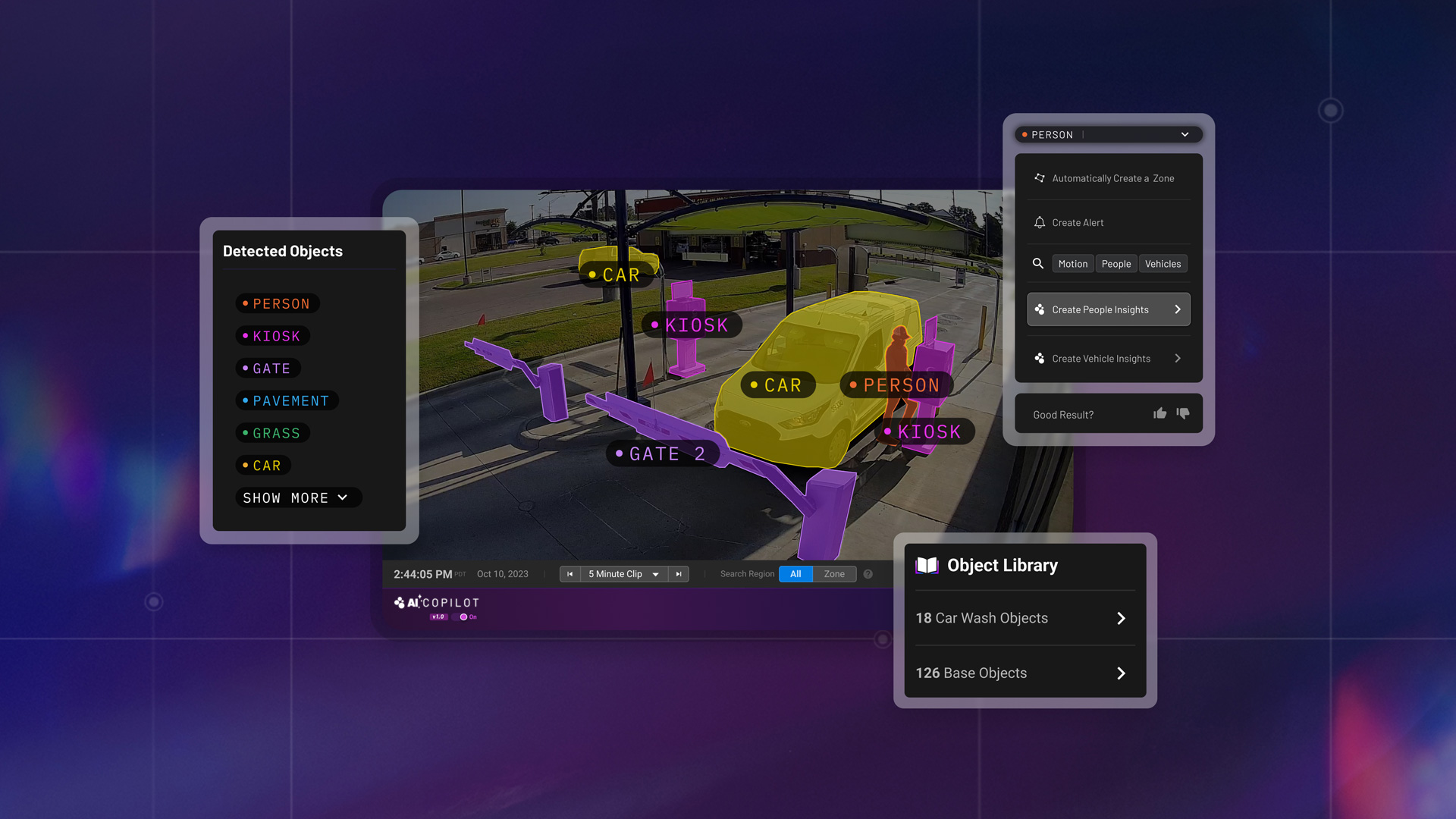Open the PERSON dropdown

coord(1185,134)
